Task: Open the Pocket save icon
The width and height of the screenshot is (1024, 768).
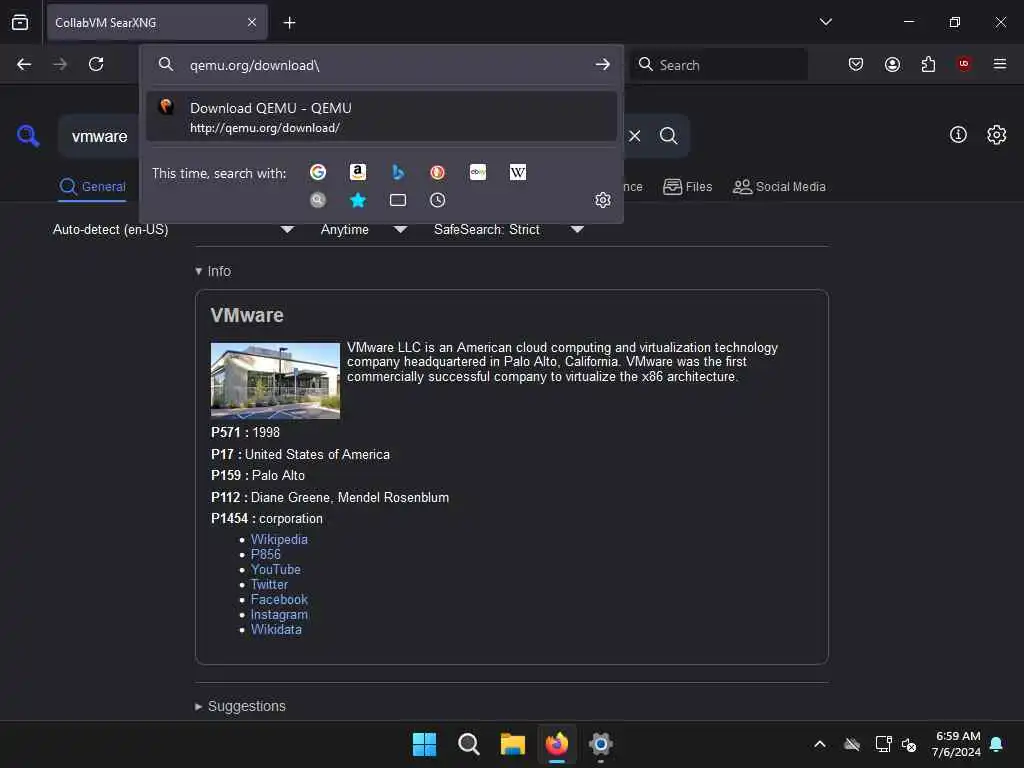Action: pos(856,64)
